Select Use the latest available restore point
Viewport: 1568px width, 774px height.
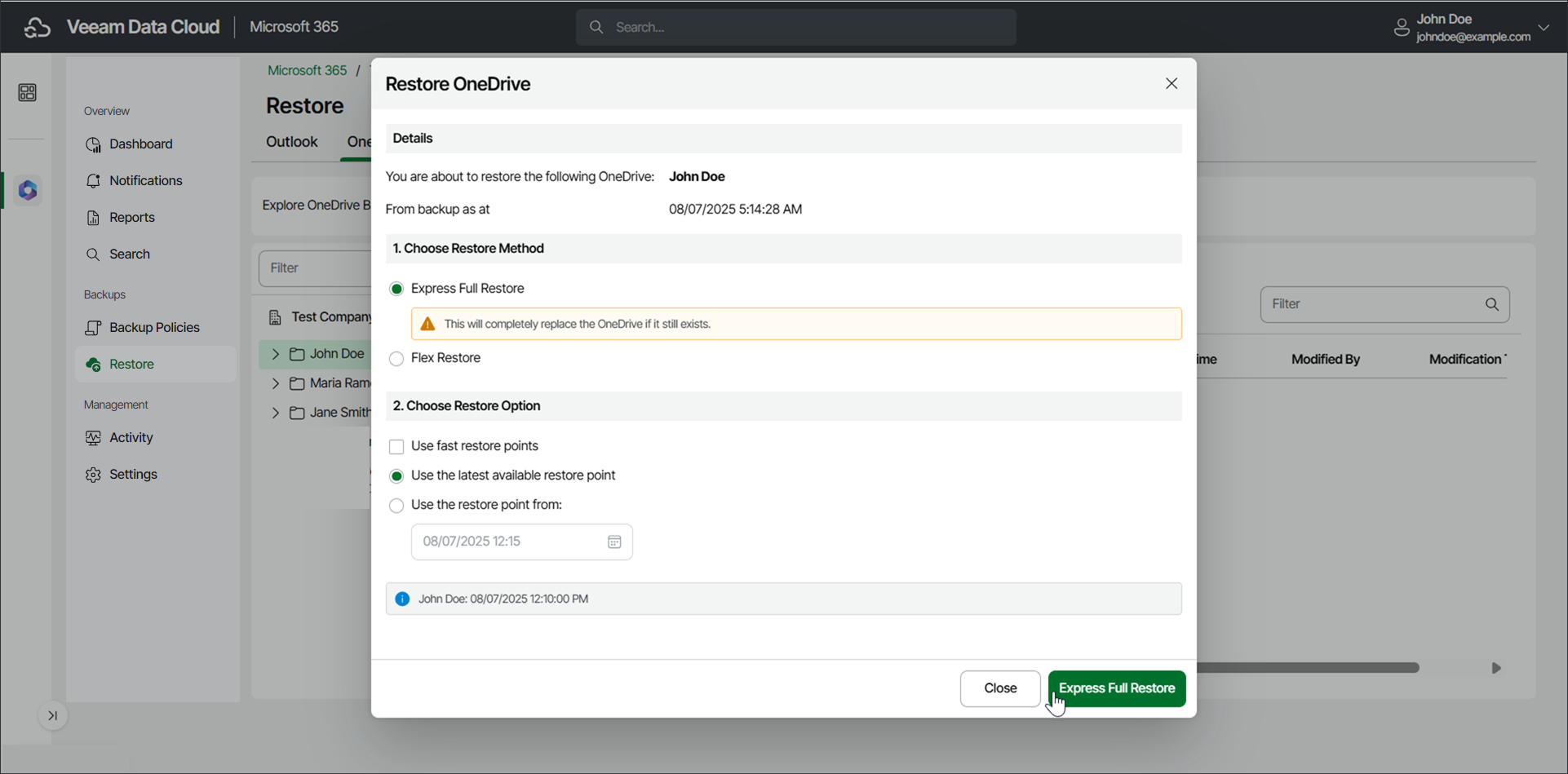(x=396, y=476)
